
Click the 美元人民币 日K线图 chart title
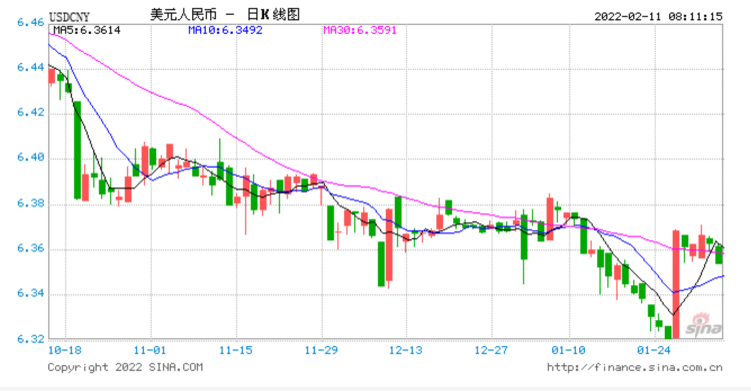click(x=225, y=15)
